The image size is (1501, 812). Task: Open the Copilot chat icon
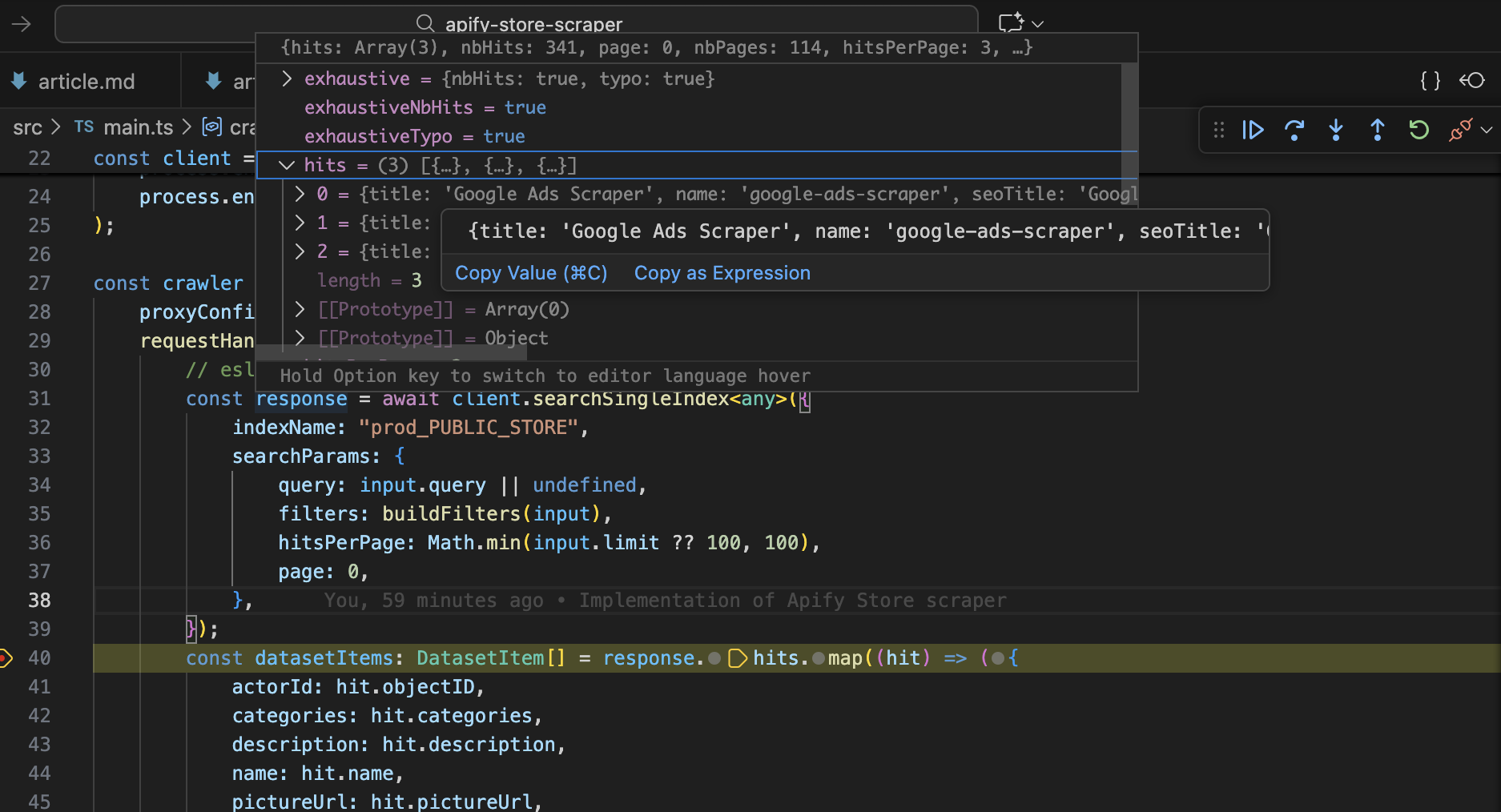1011,22
